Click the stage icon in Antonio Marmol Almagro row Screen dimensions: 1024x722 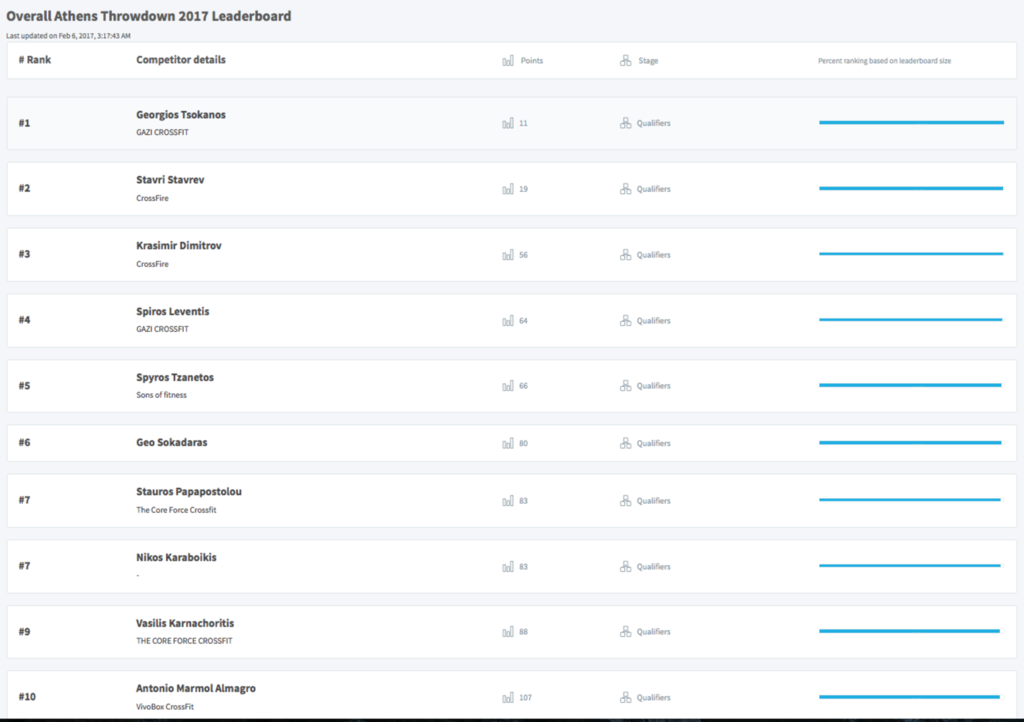[x=625, y=698]
